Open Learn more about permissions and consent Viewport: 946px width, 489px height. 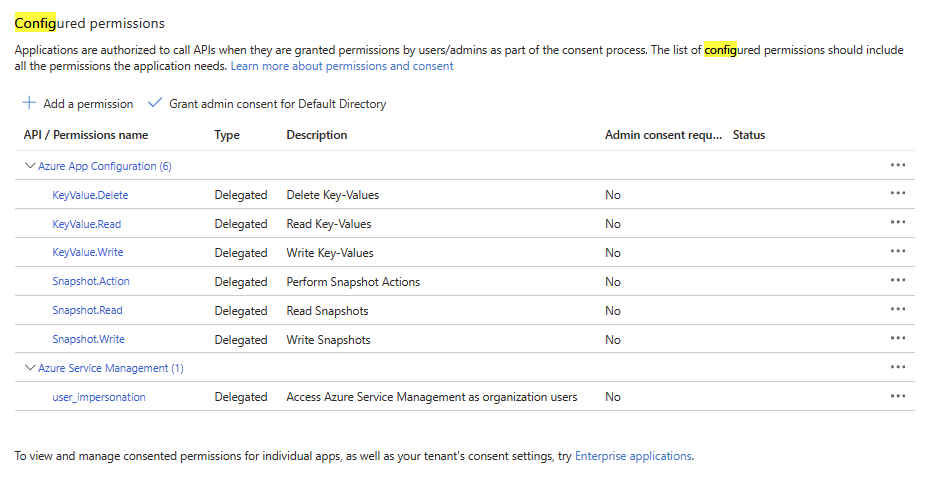coord(341,66)
